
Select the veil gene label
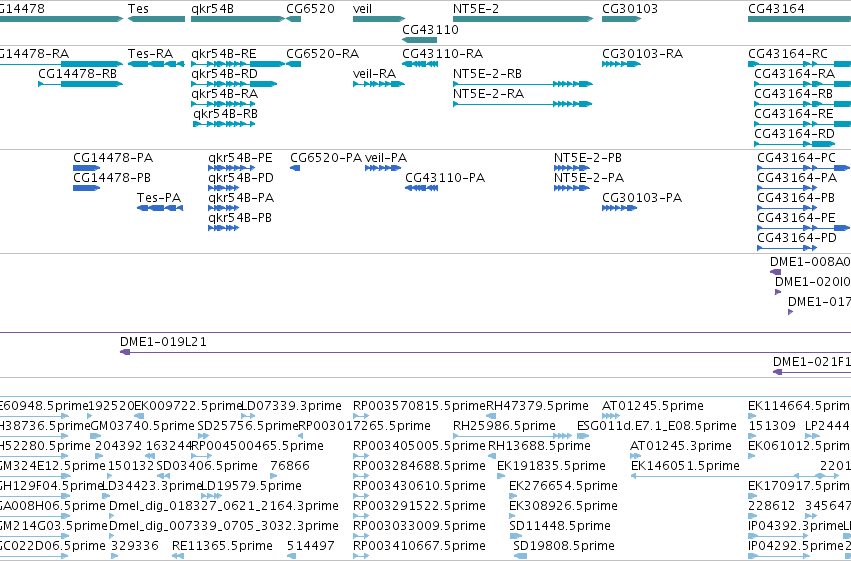[362, 9]
